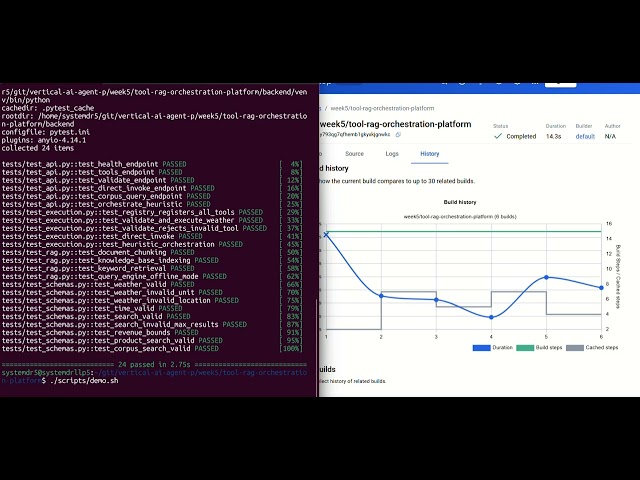The width and height of the screenshot is (640, 480).
Task: Click the 'Build history' chart title
Action: tap(460, 202)
